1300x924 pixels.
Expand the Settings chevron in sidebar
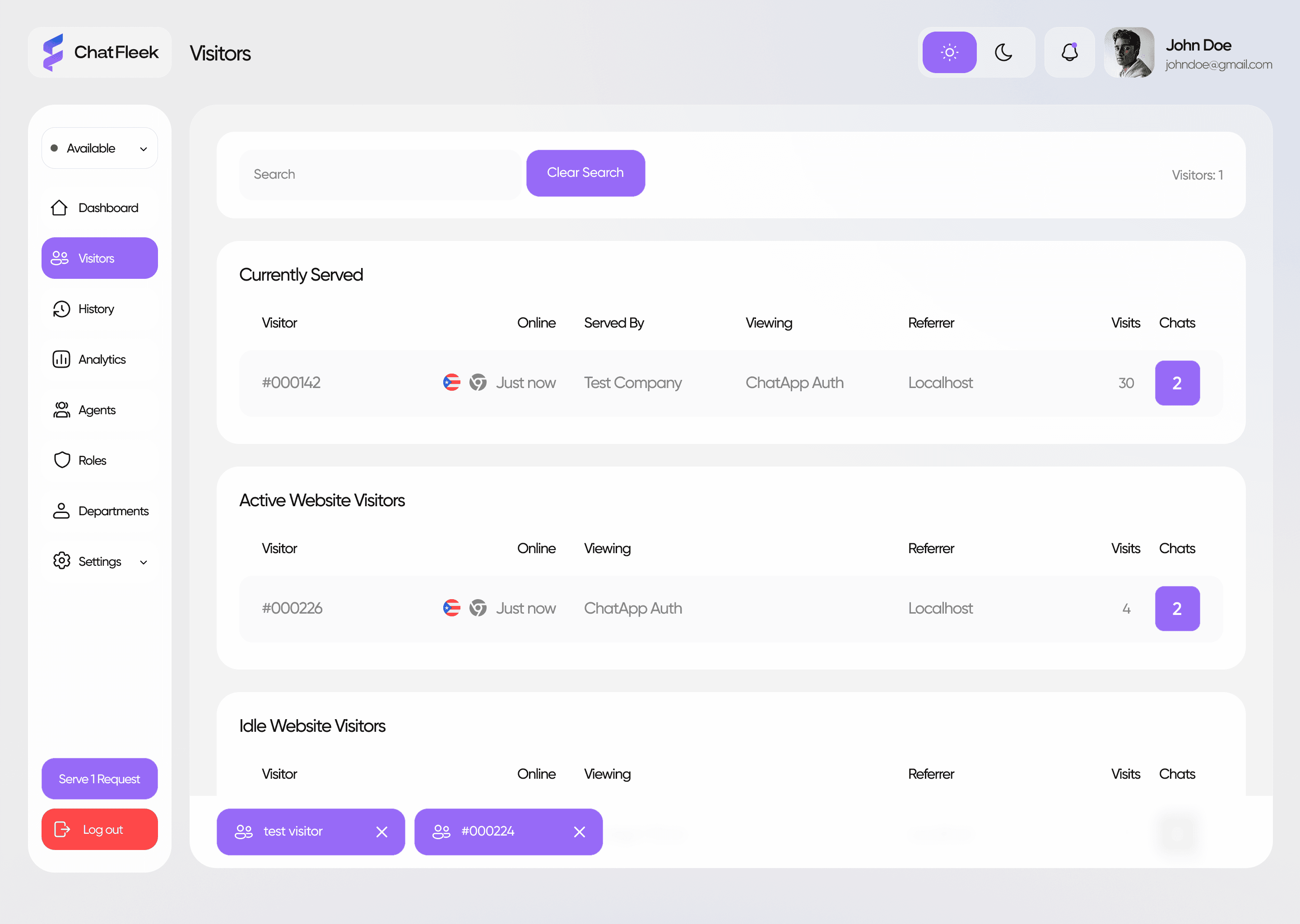tap(144, 562)
